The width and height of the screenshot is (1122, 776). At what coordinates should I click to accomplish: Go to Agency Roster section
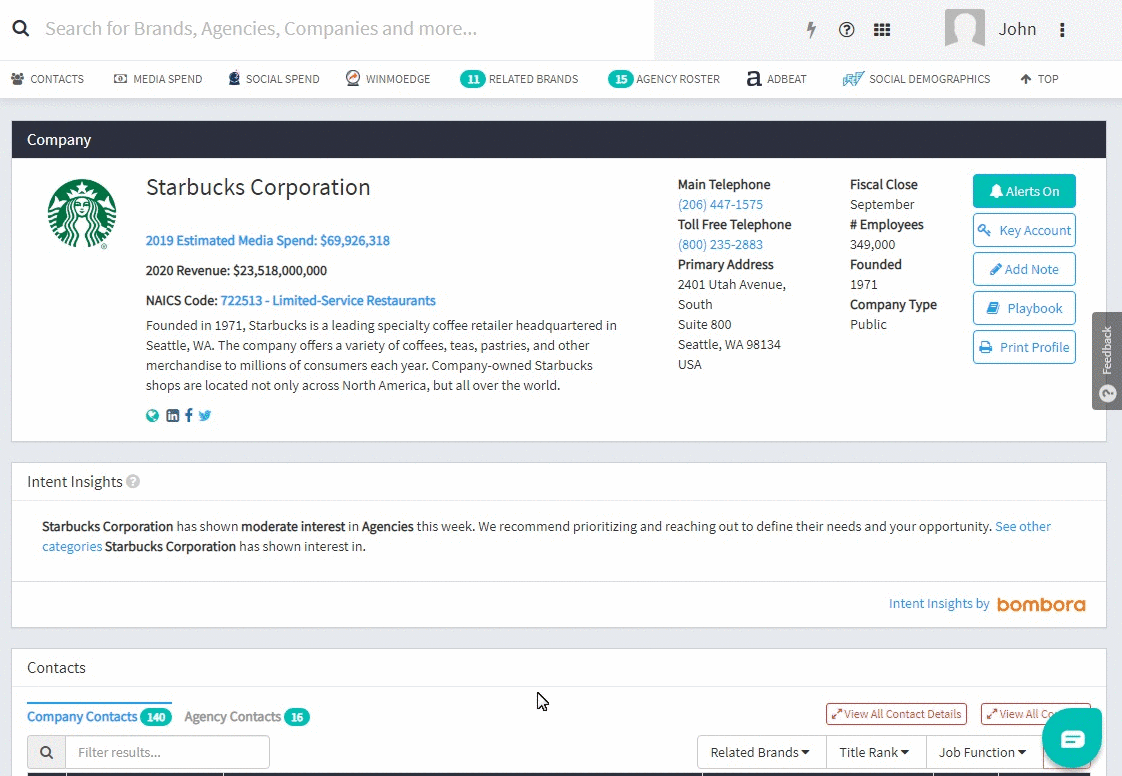click(x=664, y=79)
